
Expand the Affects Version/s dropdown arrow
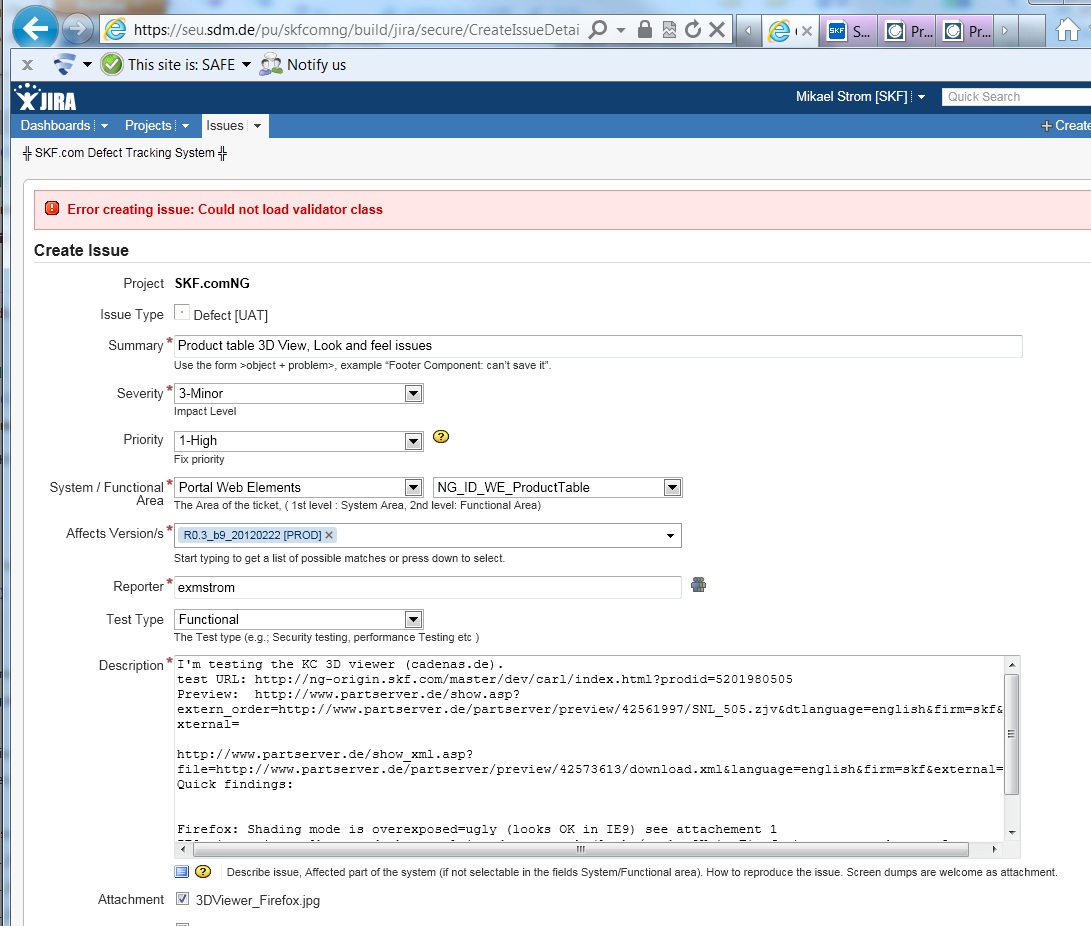670,536
